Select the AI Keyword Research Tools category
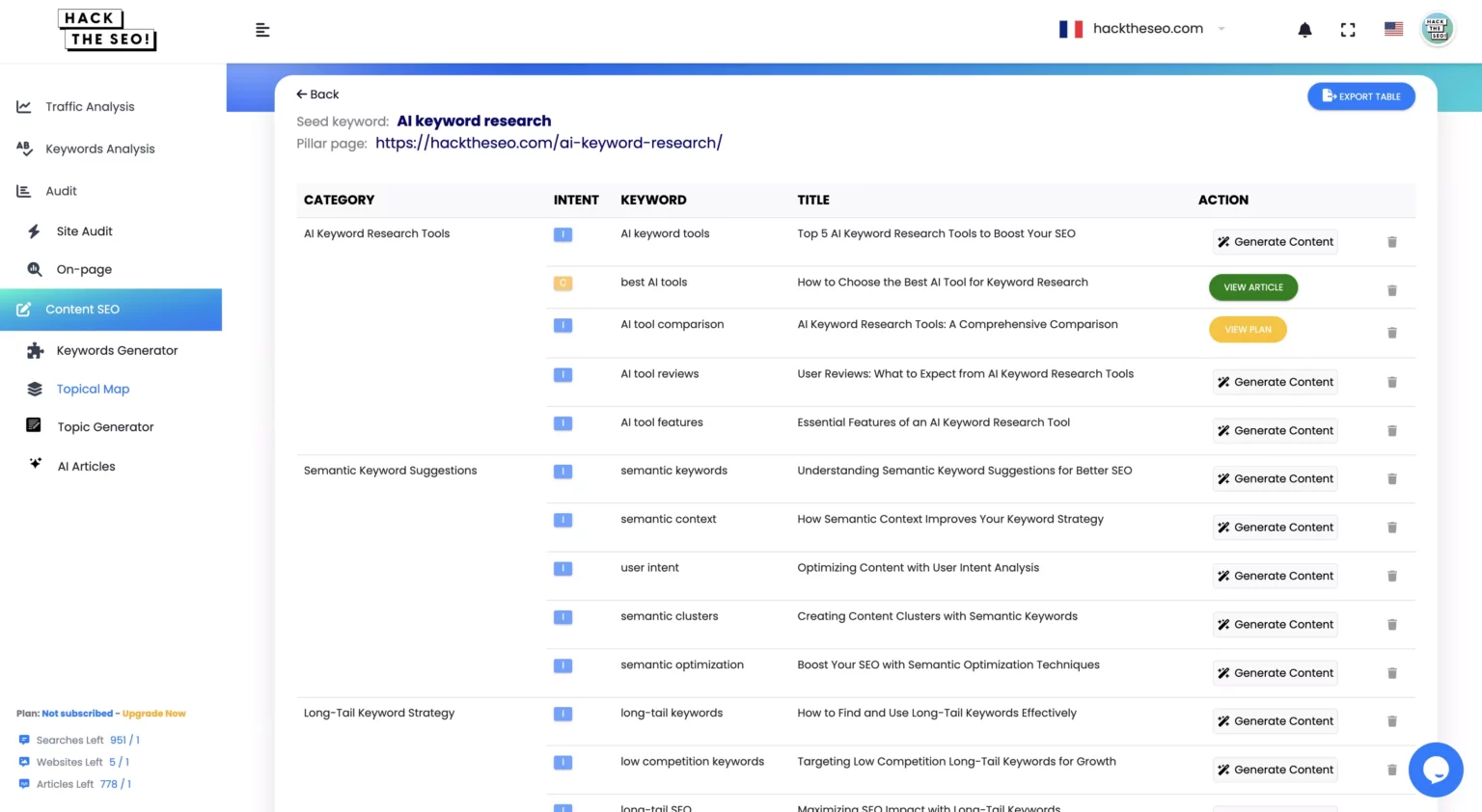This screenshot has width=1482, height=812. 376,233
